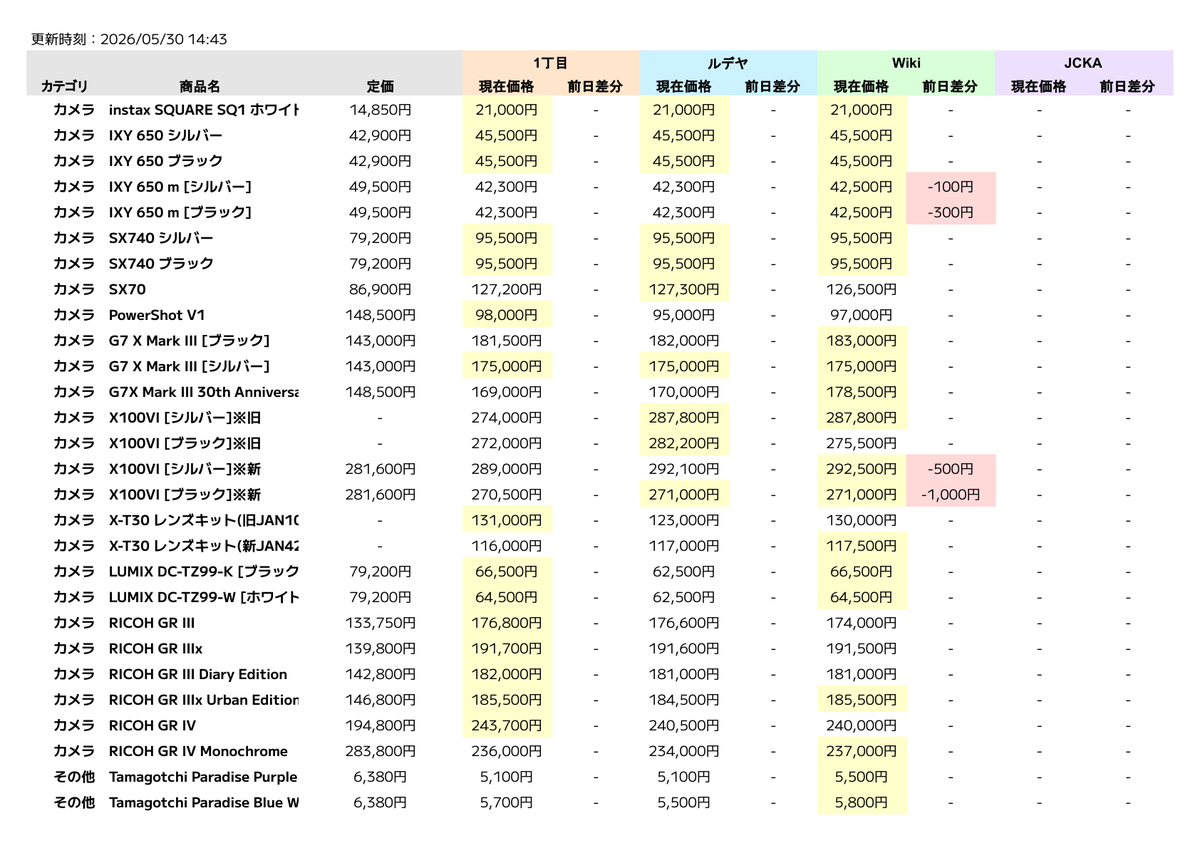Select the -300円 difference cell
Viewport: 1200px width, 848px height.
tap(950, 212)
